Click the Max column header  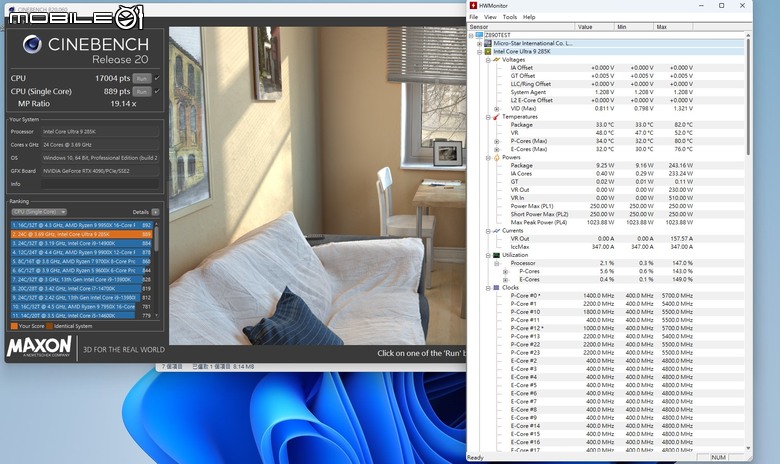(x=673, y=27)
